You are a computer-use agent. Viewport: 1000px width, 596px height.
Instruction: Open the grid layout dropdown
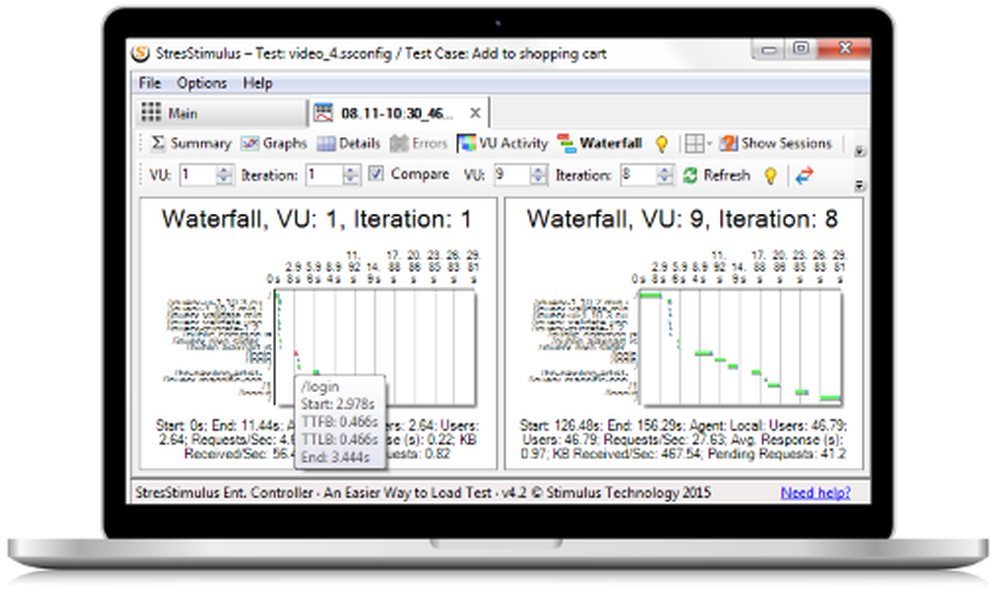698,144
